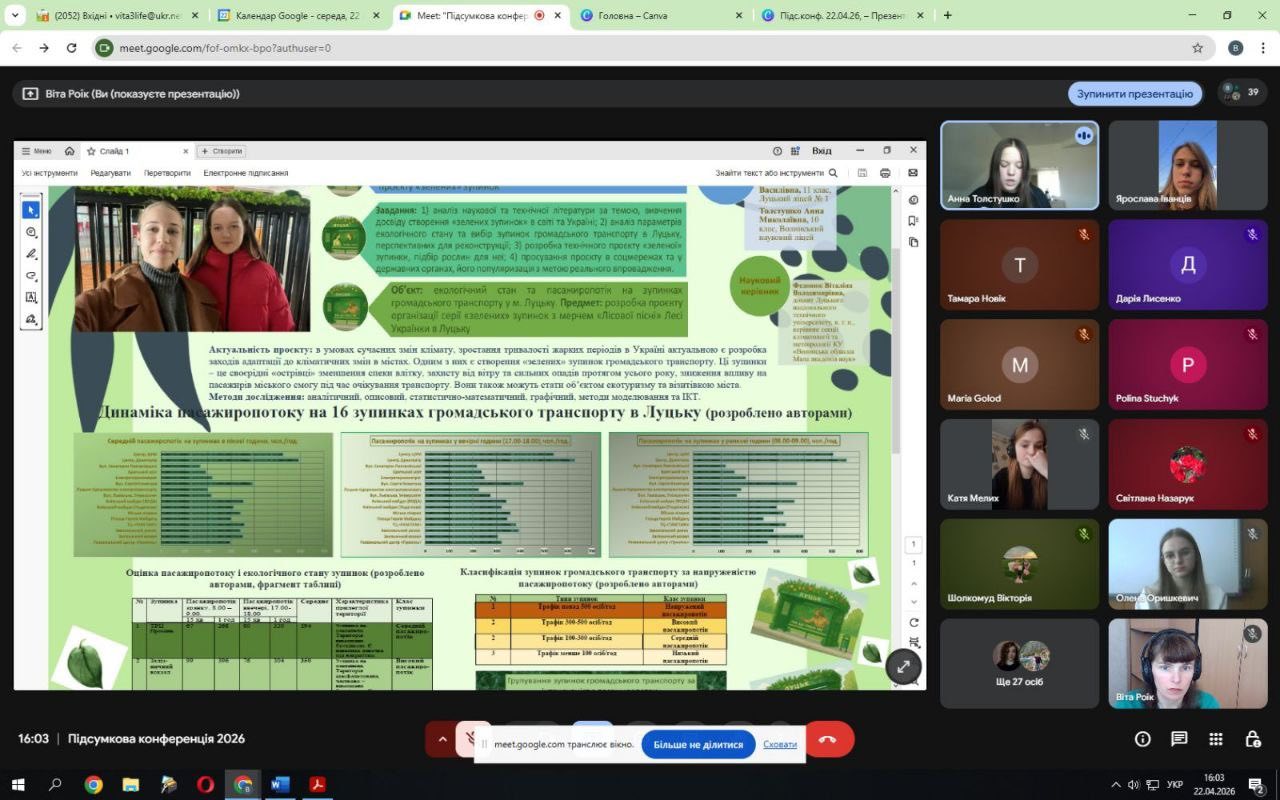Open host controls lock icon

(x=1252, y=739)
